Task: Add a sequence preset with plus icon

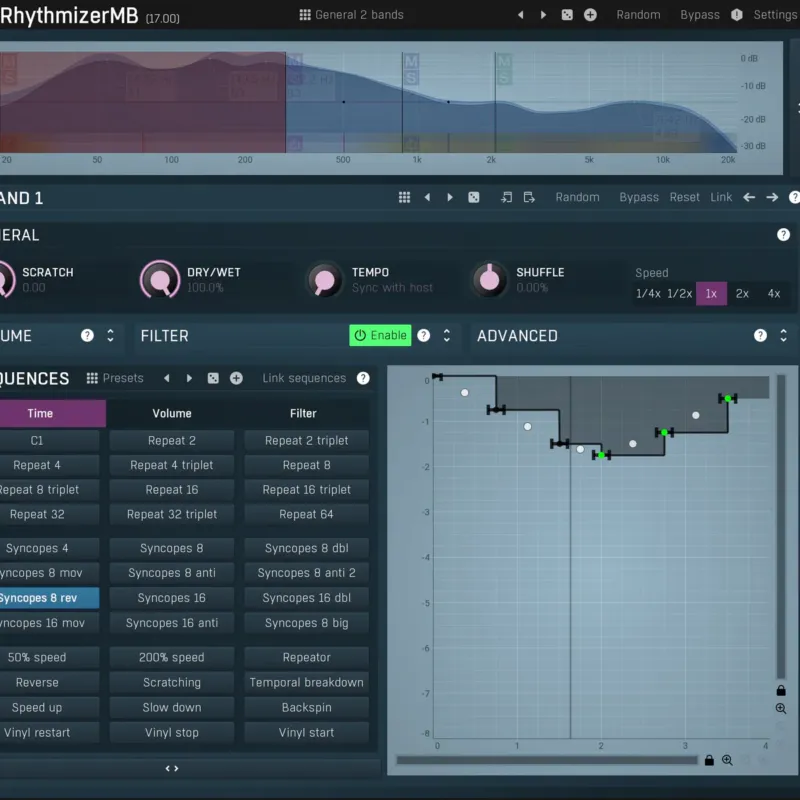Action: [236, 378]
